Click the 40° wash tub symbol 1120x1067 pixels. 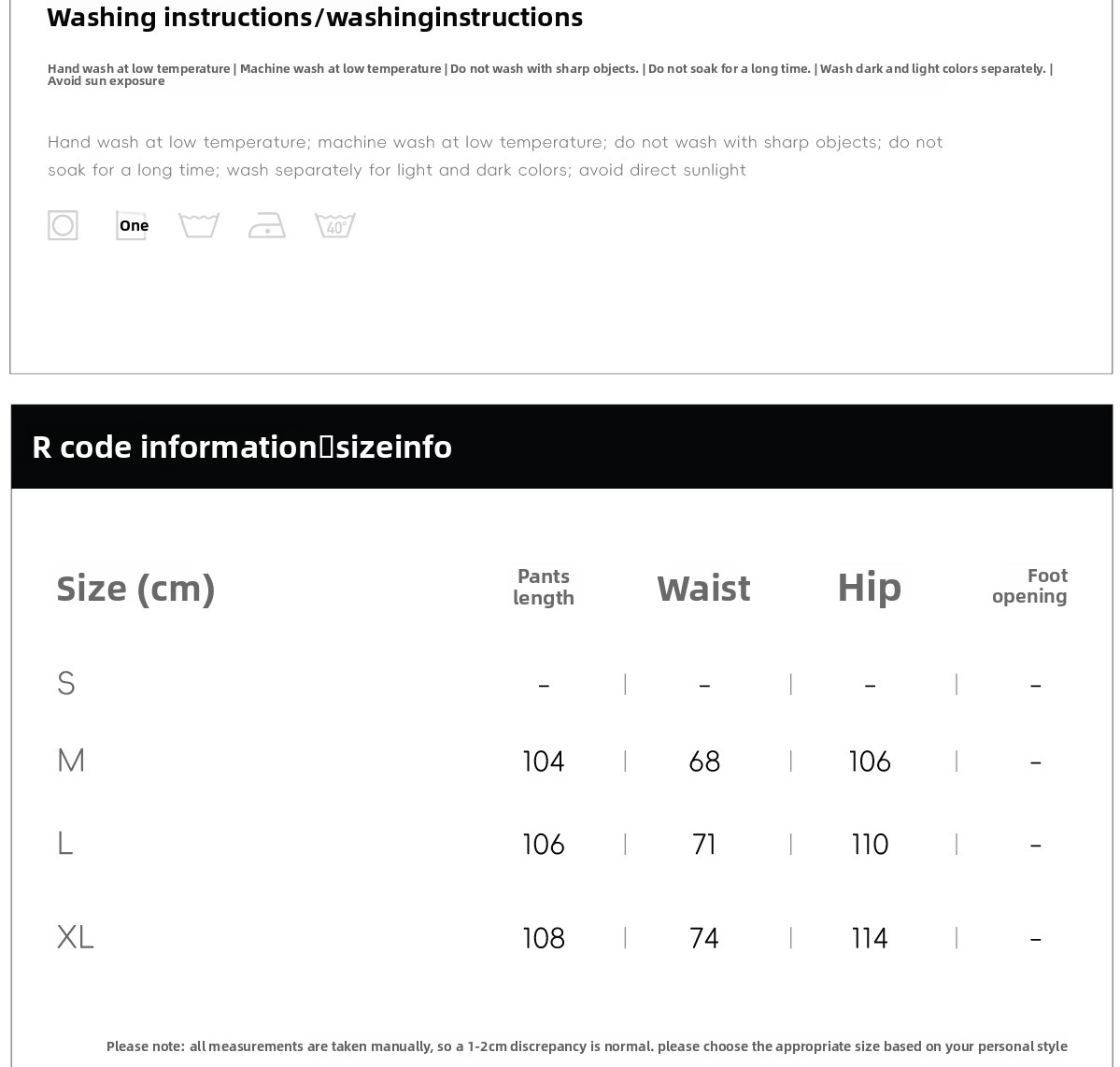[x=335, y=225]
